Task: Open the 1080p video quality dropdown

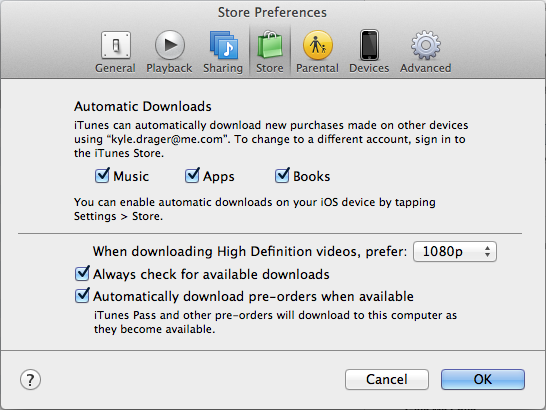Action: [x=455, y=252]
